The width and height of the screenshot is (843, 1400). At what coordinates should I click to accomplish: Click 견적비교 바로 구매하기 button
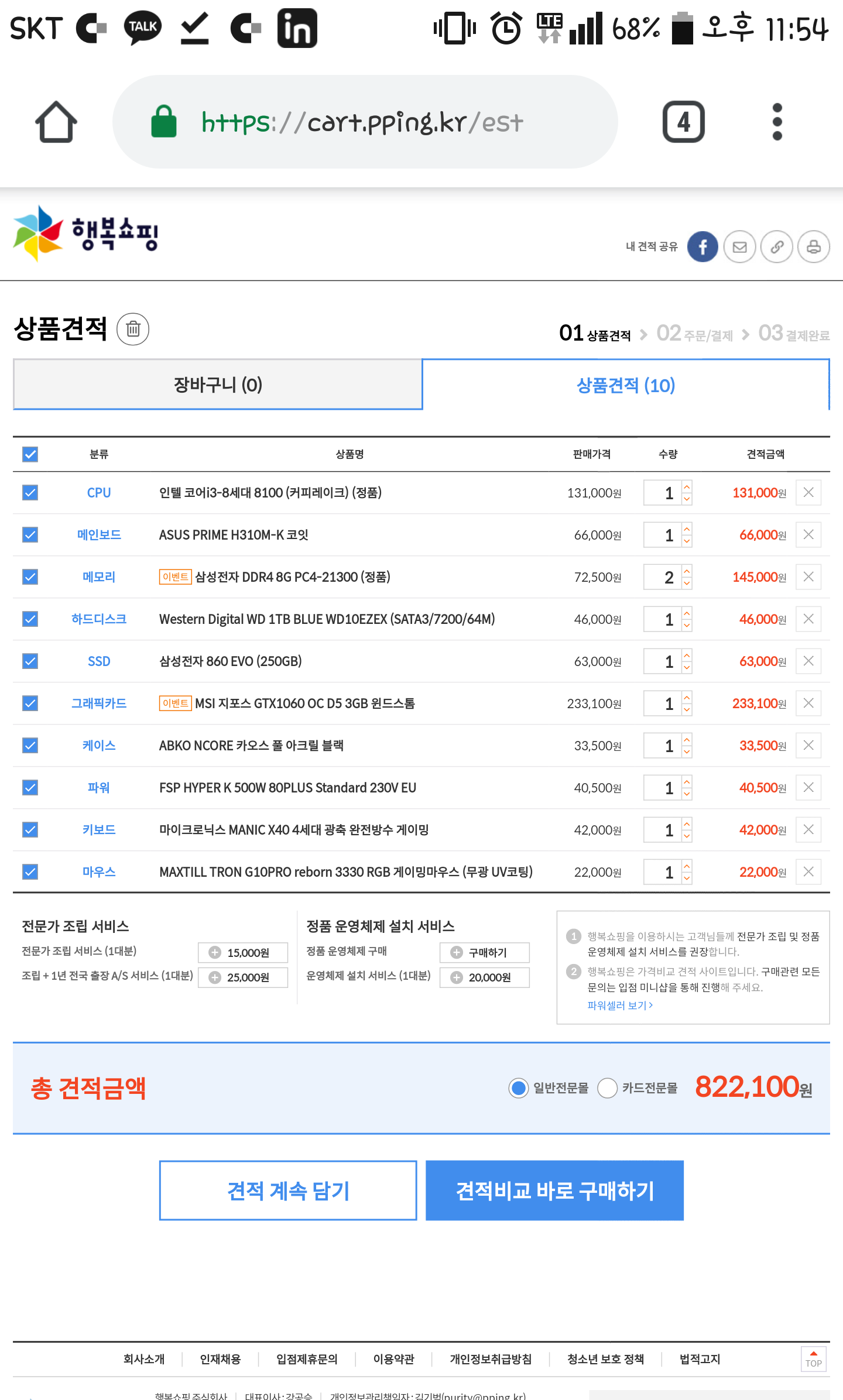(x=554, y=1190)
